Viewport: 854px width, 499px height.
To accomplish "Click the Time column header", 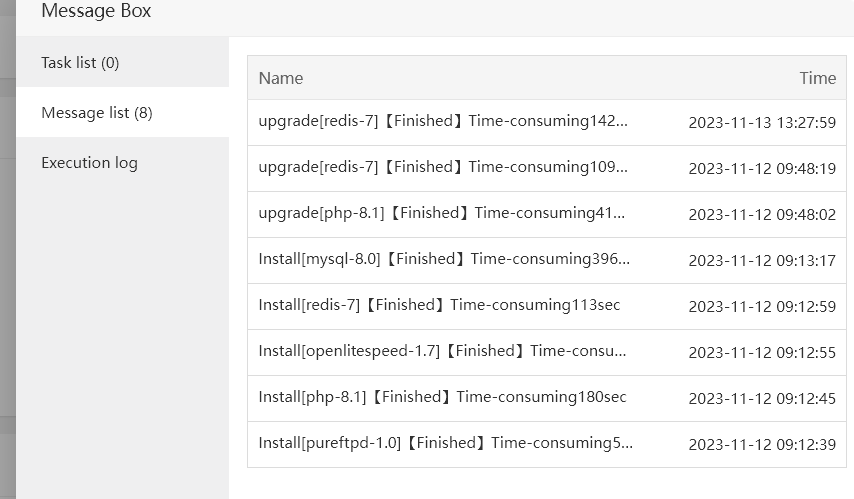I will (x=817, y=78).
